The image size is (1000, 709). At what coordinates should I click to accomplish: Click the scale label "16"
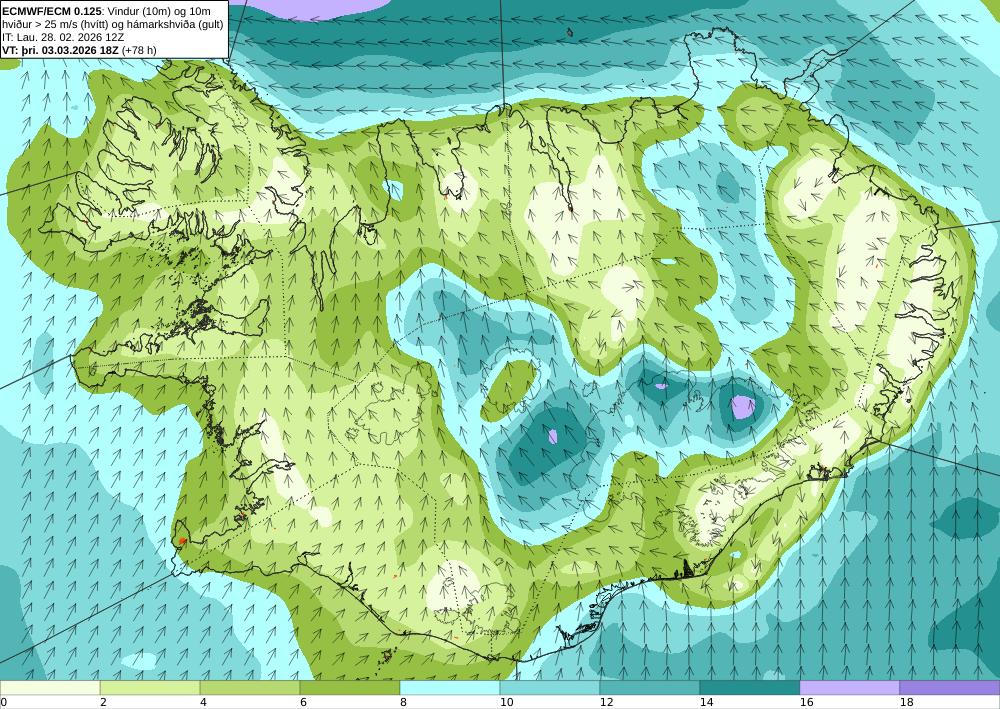click(x=806, y=703)
